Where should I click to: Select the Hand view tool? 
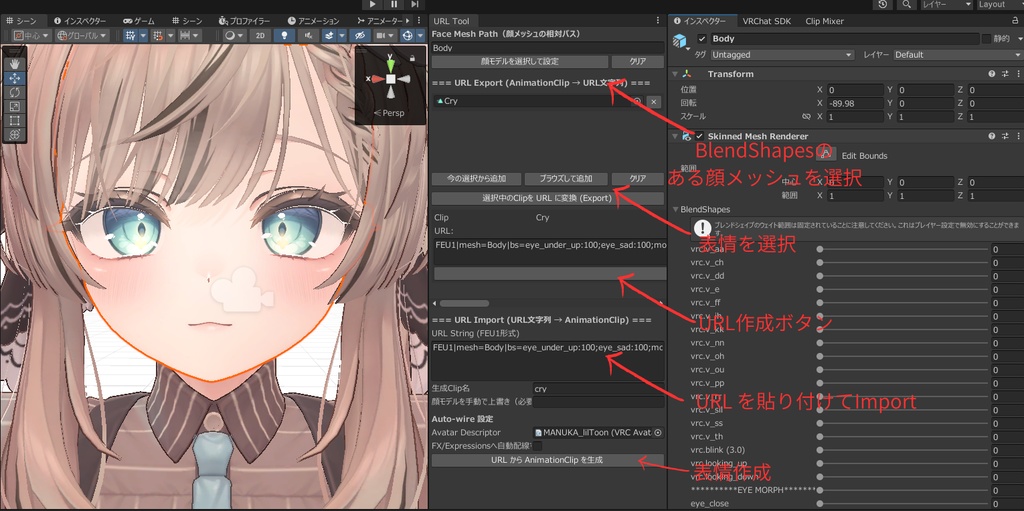point(14,64)
